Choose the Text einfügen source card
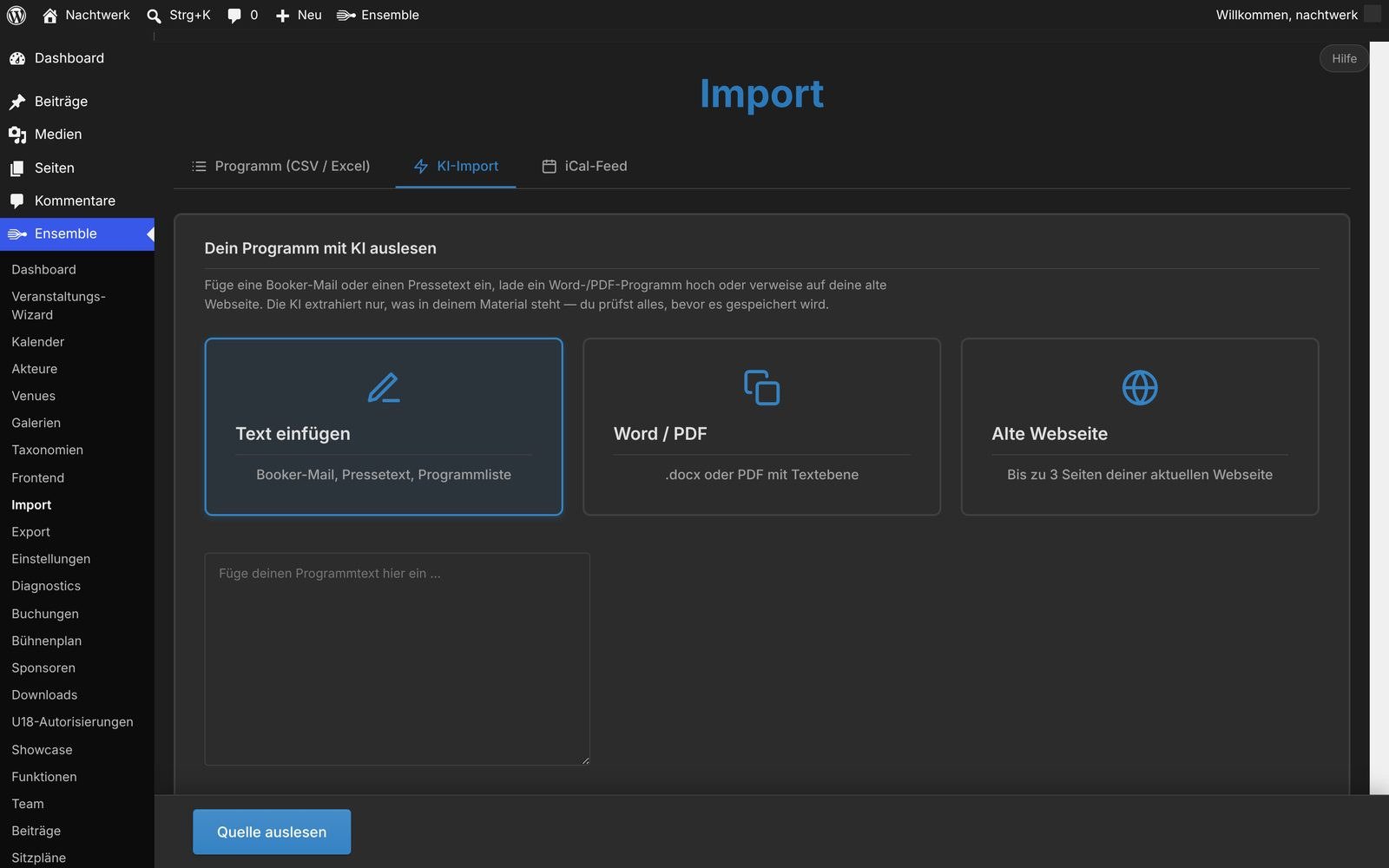The height and width of the screenshot is (868, 1389). (x=384, y=426)
